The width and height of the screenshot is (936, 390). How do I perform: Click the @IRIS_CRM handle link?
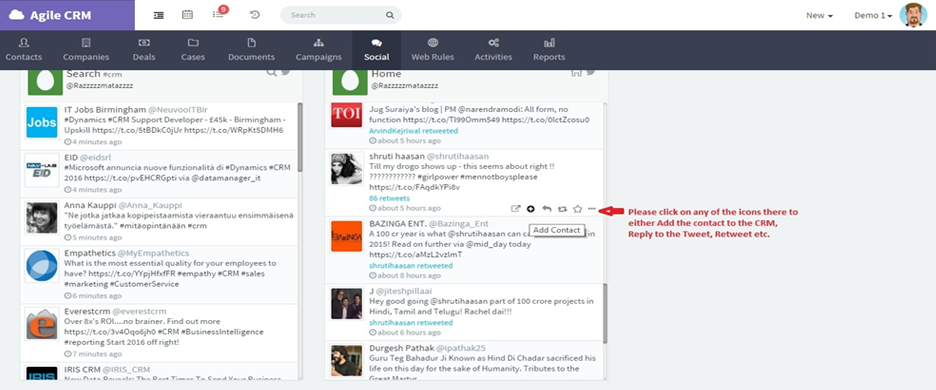point(127,370)
